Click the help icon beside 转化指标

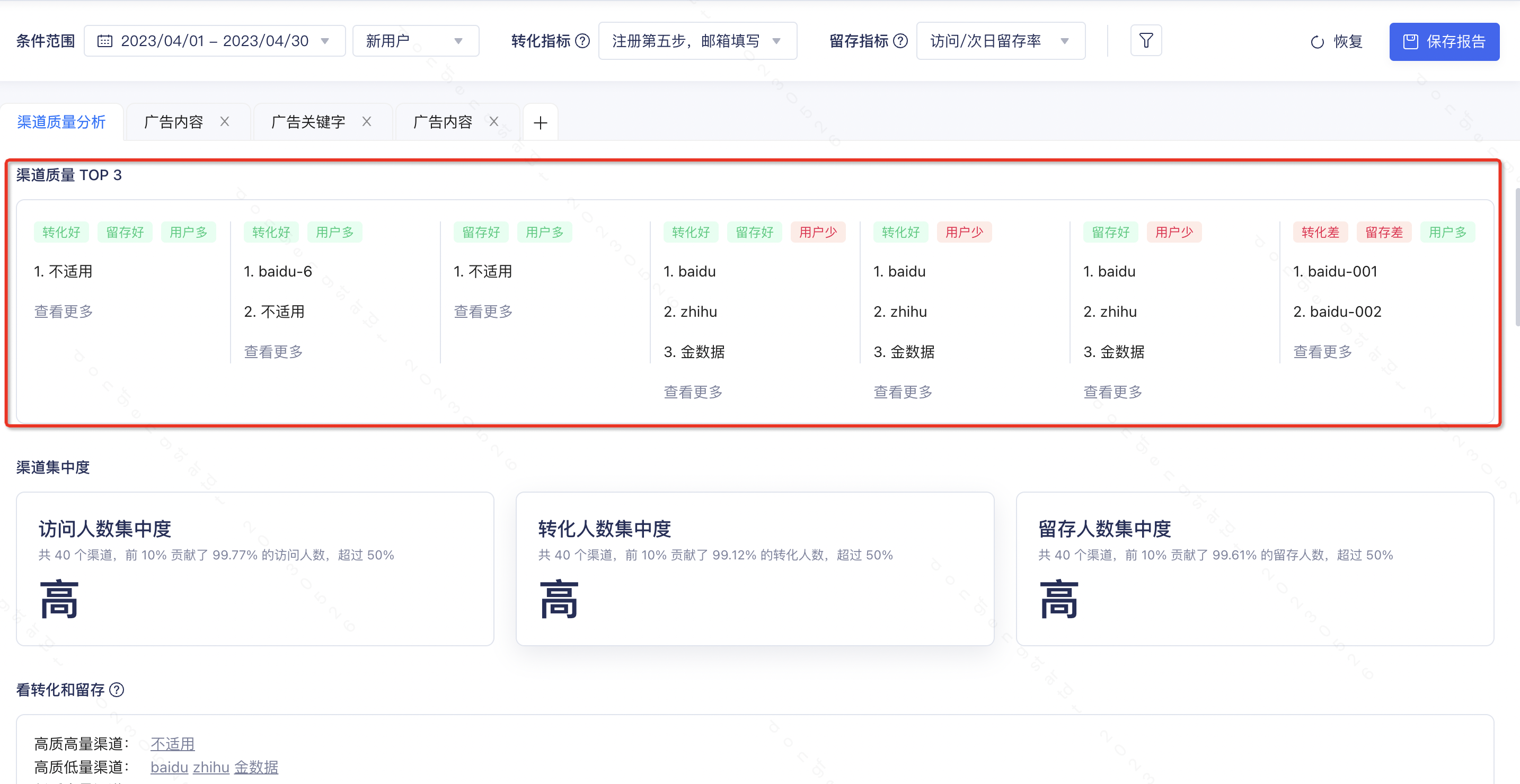(x=582, y=41)
